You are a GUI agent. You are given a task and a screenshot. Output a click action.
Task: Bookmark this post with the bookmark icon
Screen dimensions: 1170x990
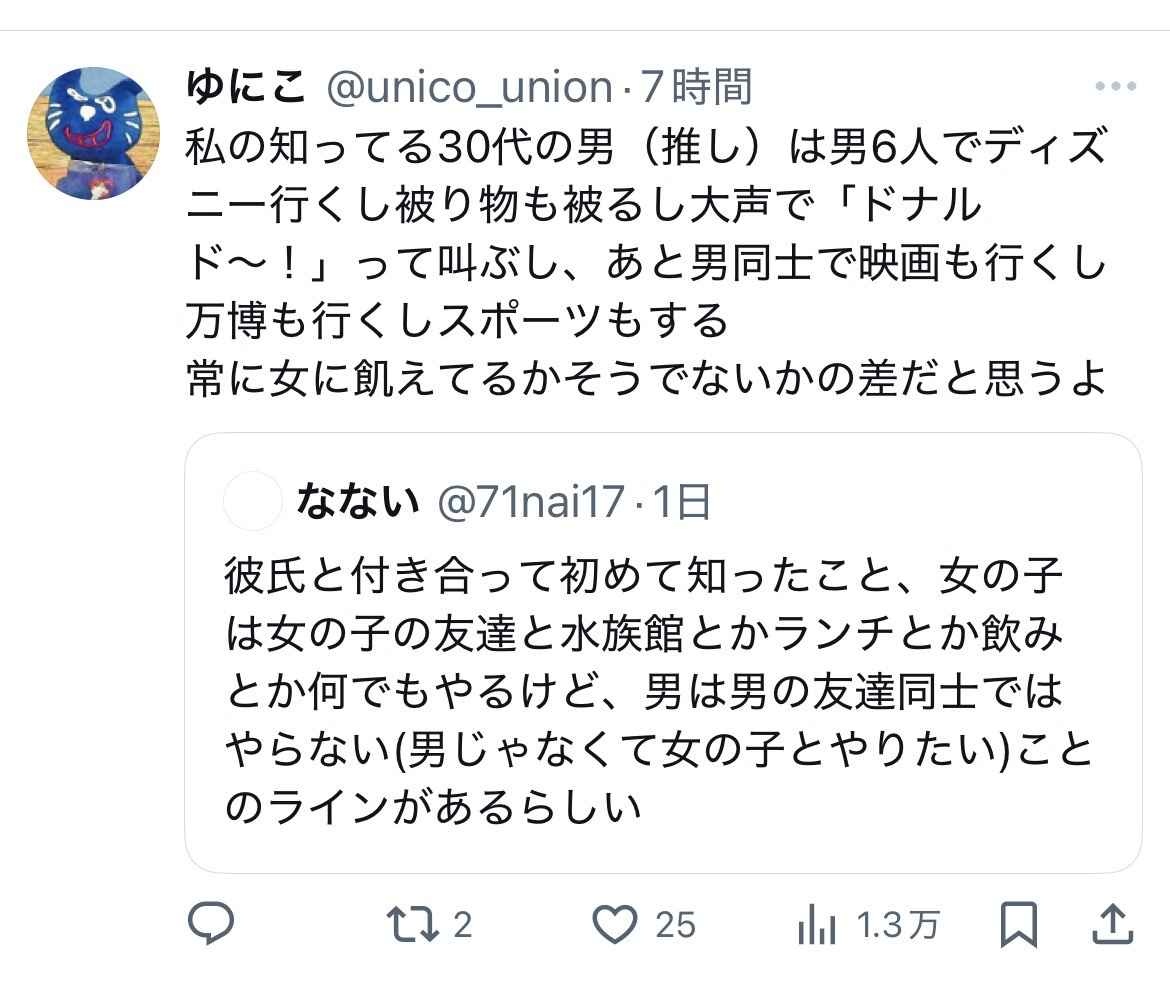[1018, 925]
